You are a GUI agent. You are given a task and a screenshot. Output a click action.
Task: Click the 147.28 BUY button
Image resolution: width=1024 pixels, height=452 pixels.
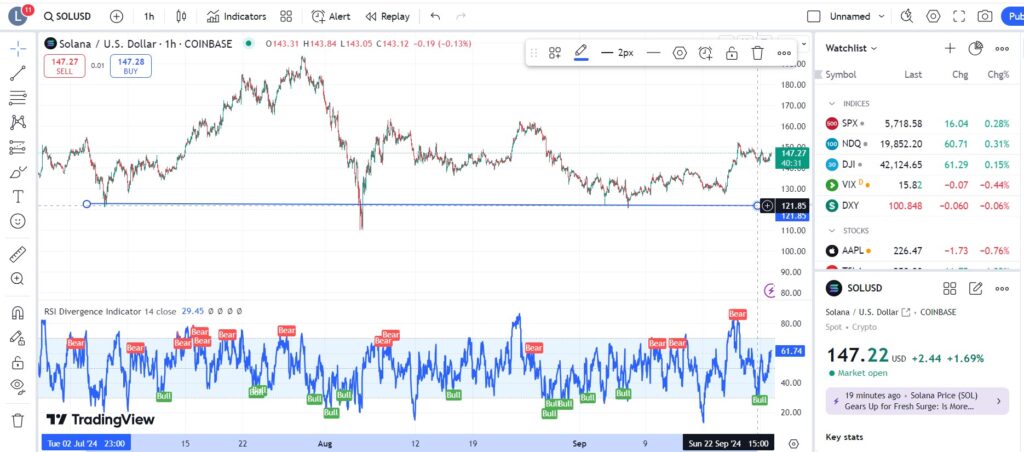[x=131, y=66]
